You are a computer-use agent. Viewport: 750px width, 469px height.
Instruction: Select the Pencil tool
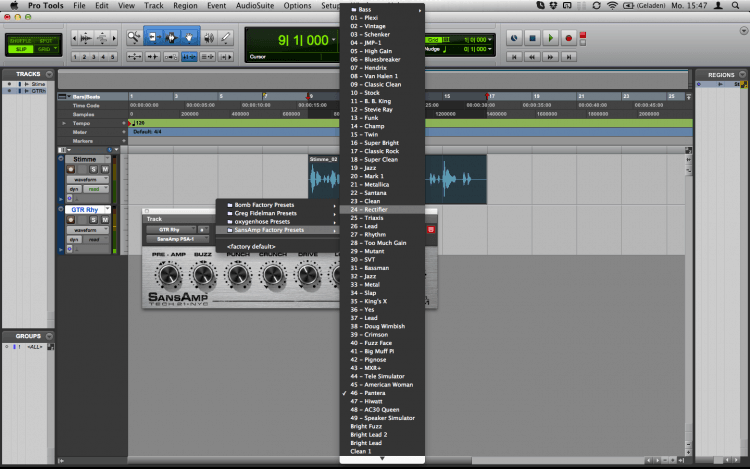click(x=226, y=37)
